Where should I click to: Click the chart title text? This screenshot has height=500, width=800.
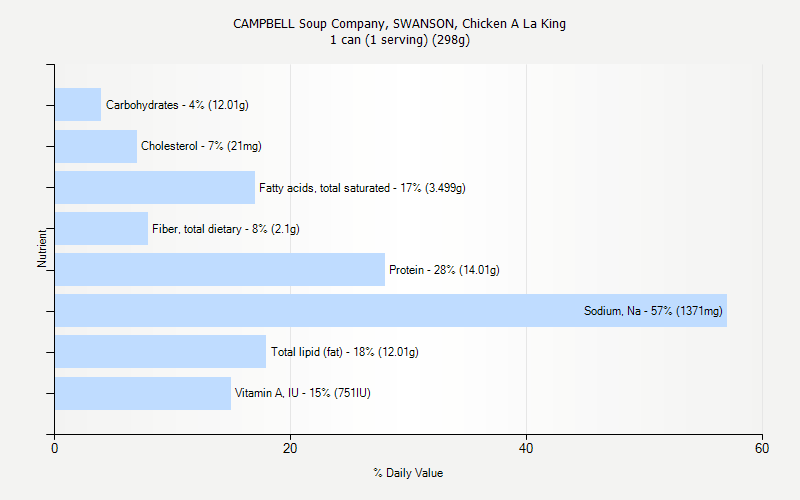coord(400,24)
